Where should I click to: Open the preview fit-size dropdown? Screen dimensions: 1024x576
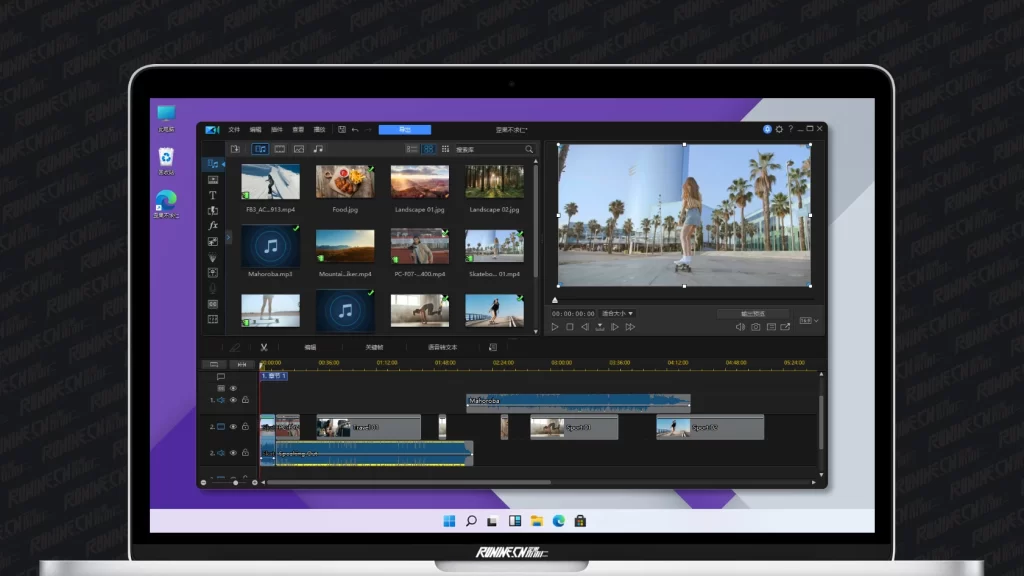pos(616,313)
